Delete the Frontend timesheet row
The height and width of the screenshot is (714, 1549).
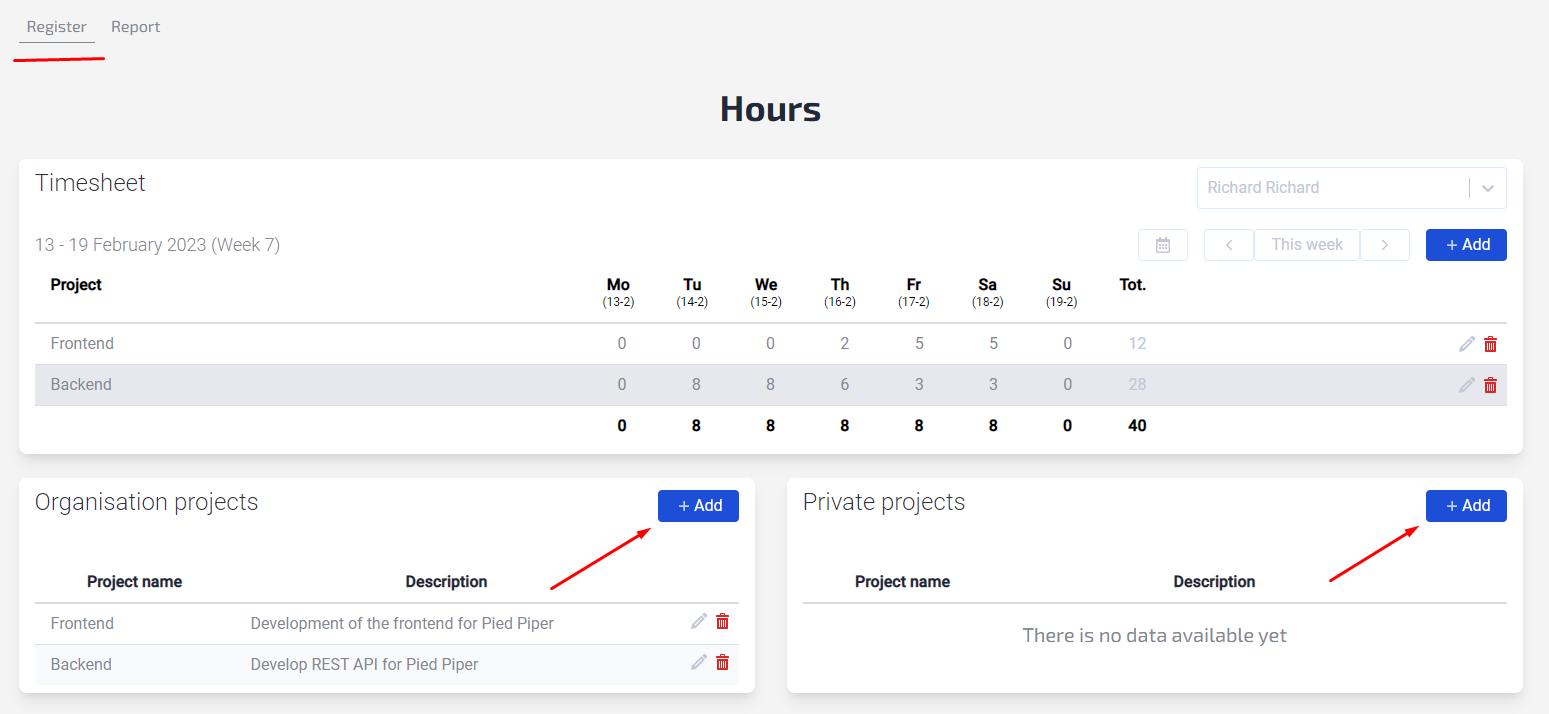tap(1490, 344)
